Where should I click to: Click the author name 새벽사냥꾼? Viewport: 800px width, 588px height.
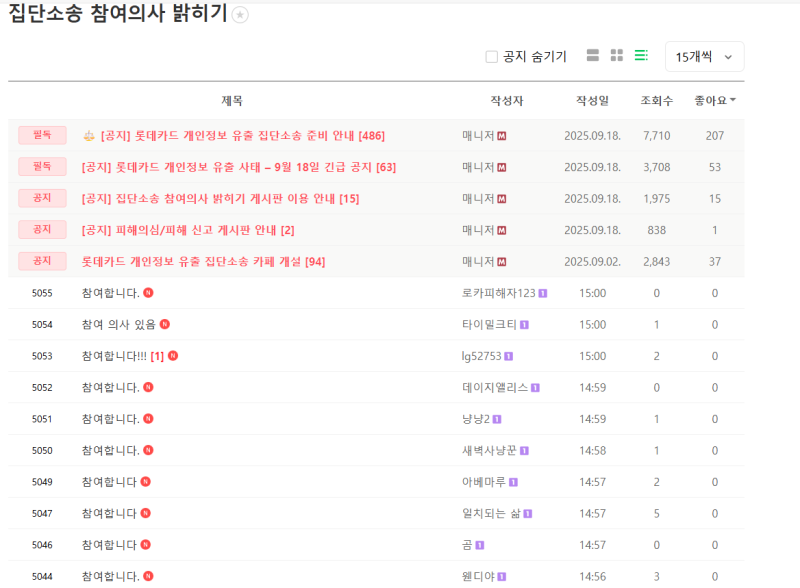coord(489,450)
